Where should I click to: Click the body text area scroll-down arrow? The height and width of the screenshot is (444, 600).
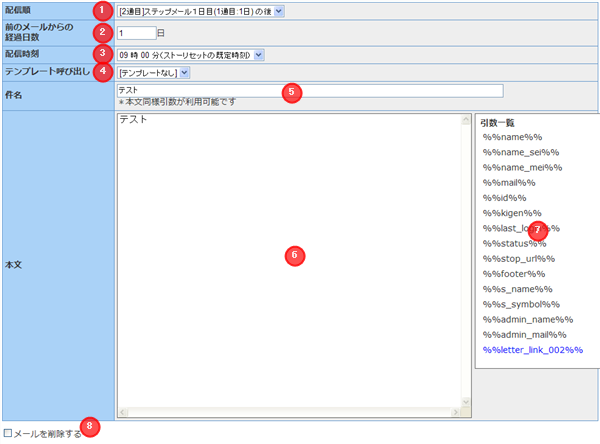tap(466, 410)
